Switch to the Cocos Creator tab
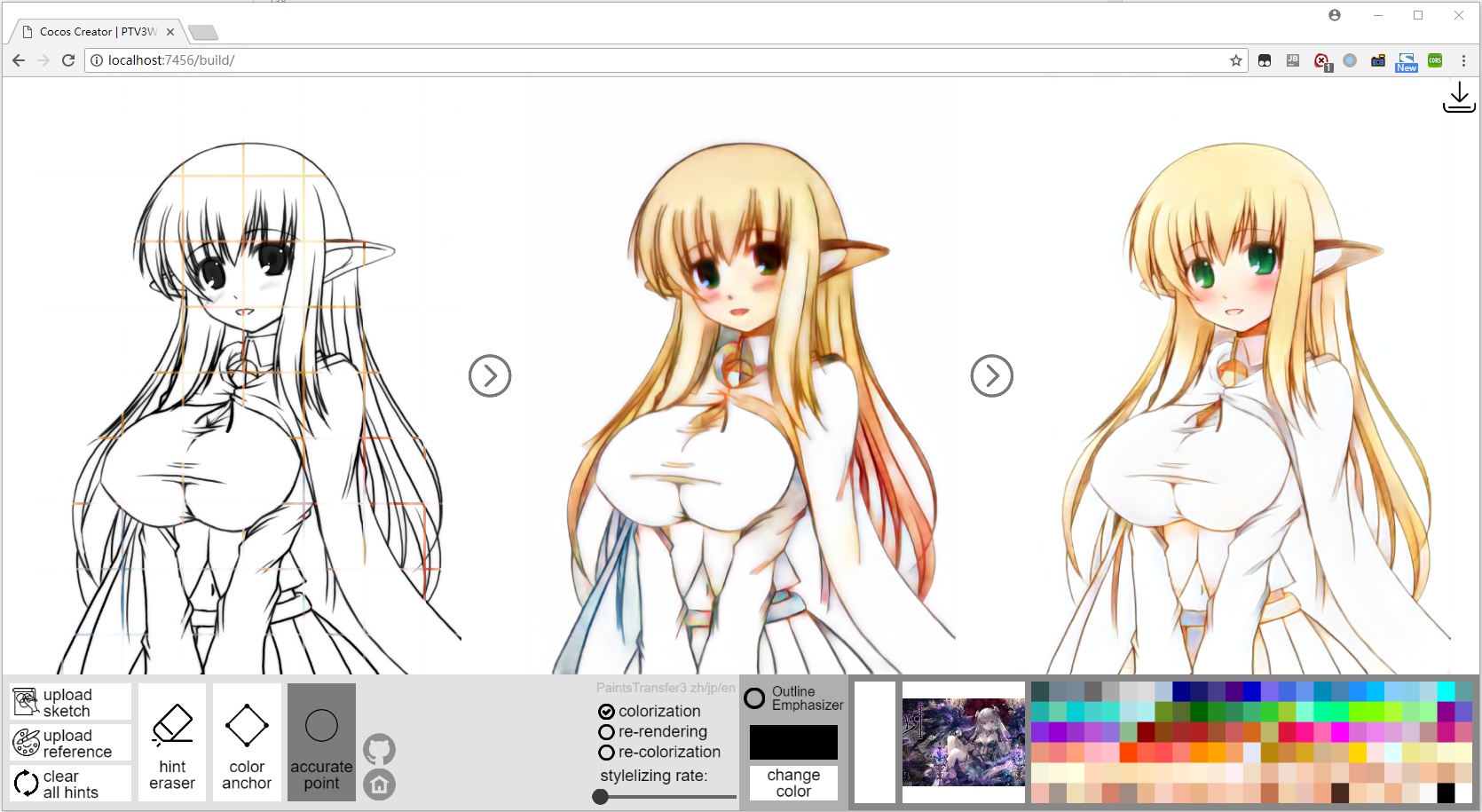The width and height of the screenshot is (1482, 812). pos(96,31)
